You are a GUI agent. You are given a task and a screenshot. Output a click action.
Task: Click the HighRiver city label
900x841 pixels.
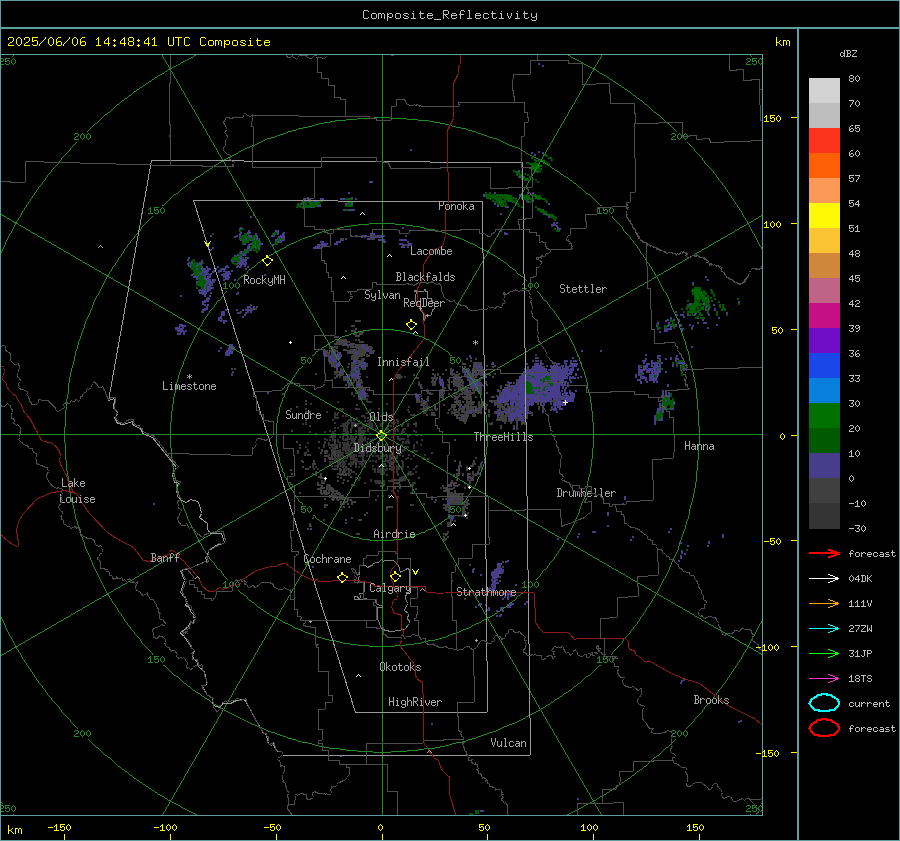tap(415, 702)
